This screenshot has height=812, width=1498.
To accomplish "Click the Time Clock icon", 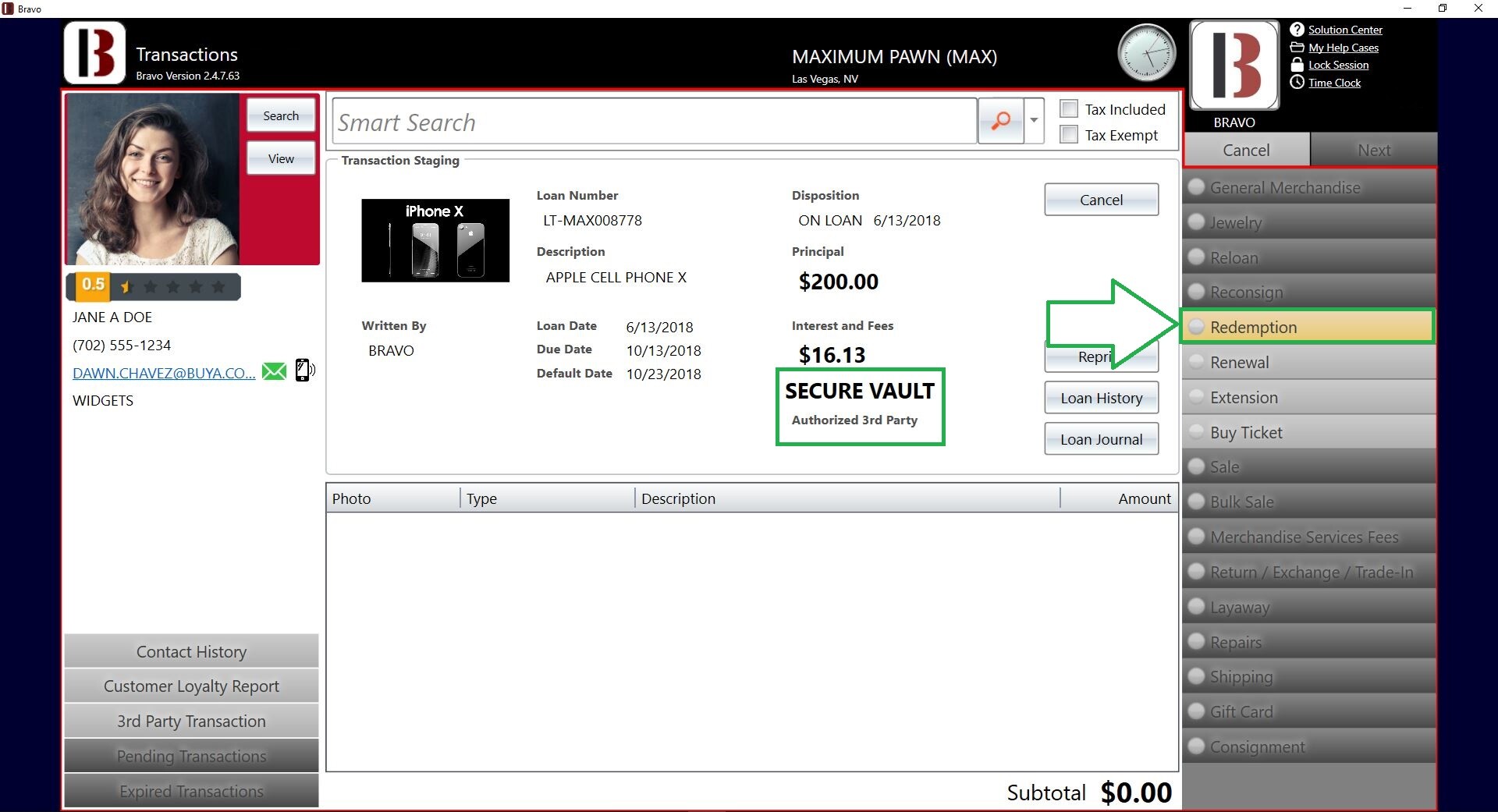I will point(1297,83).
